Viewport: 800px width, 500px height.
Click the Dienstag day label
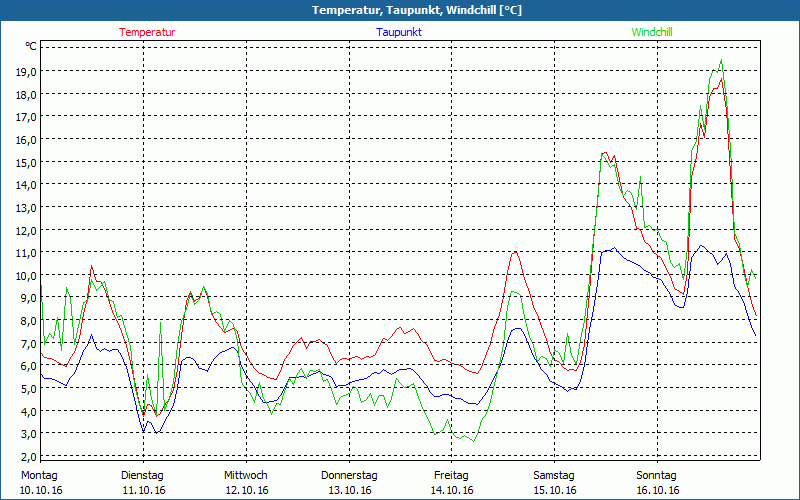(142, 475)
